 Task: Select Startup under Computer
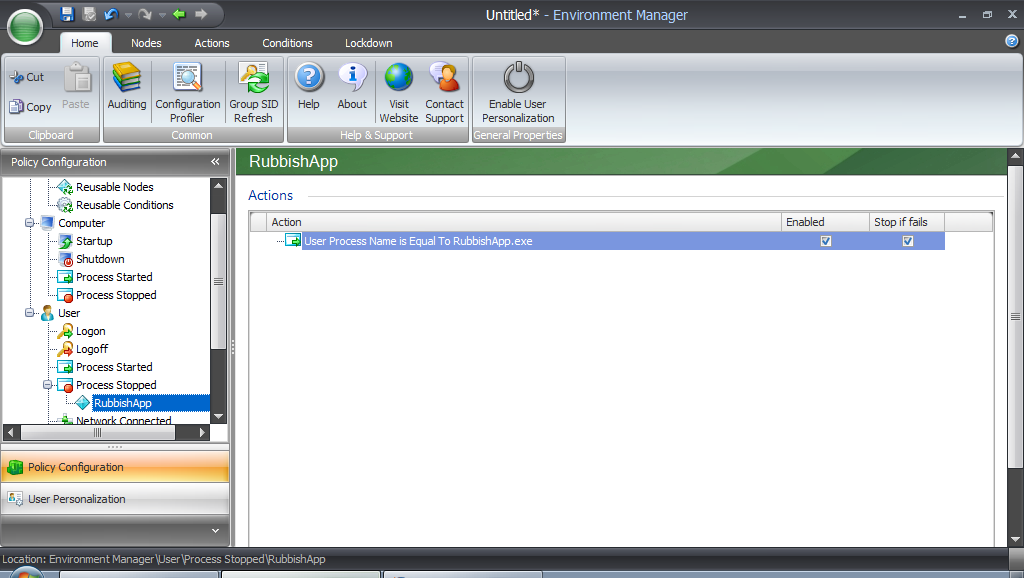(94, 241)
